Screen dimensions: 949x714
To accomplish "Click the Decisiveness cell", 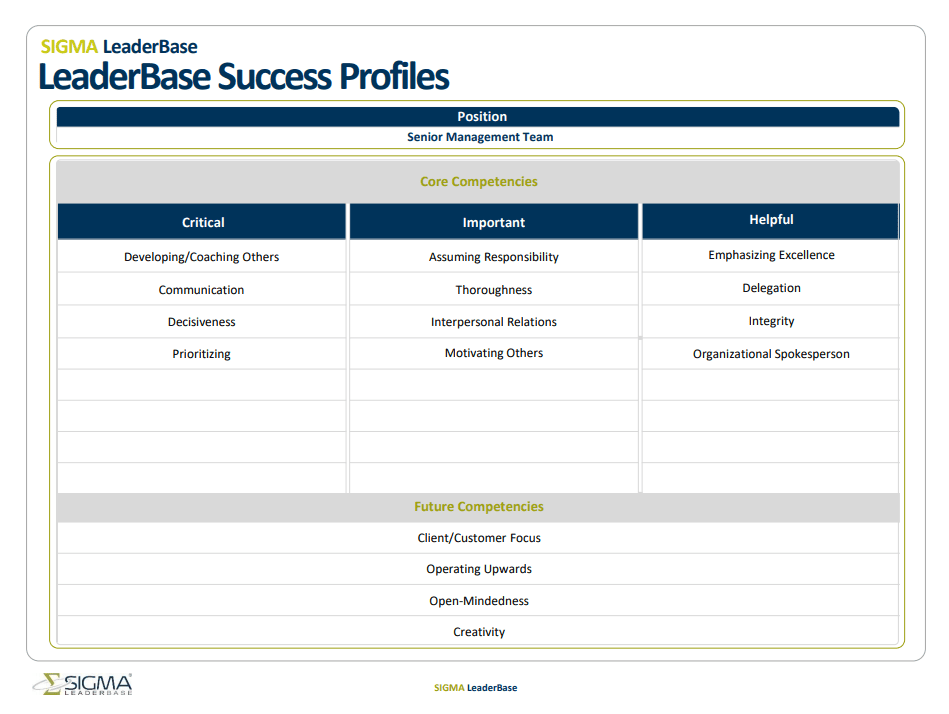I will click(202, 322).
